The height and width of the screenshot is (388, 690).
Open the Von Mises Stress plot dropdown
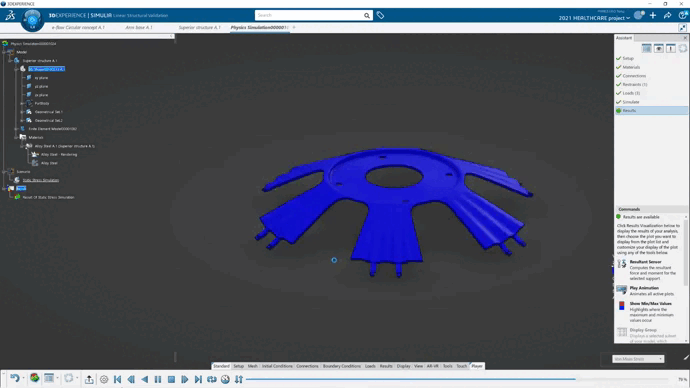pyautogui.click(x=638, y=359)
